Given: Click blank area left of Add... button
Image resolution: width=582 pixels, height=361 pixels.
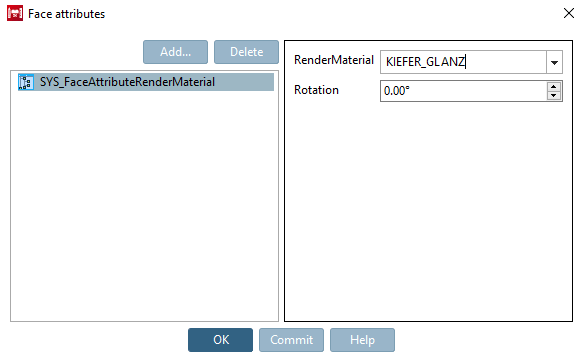Looking at the screenshot, I should pos(74,52).
